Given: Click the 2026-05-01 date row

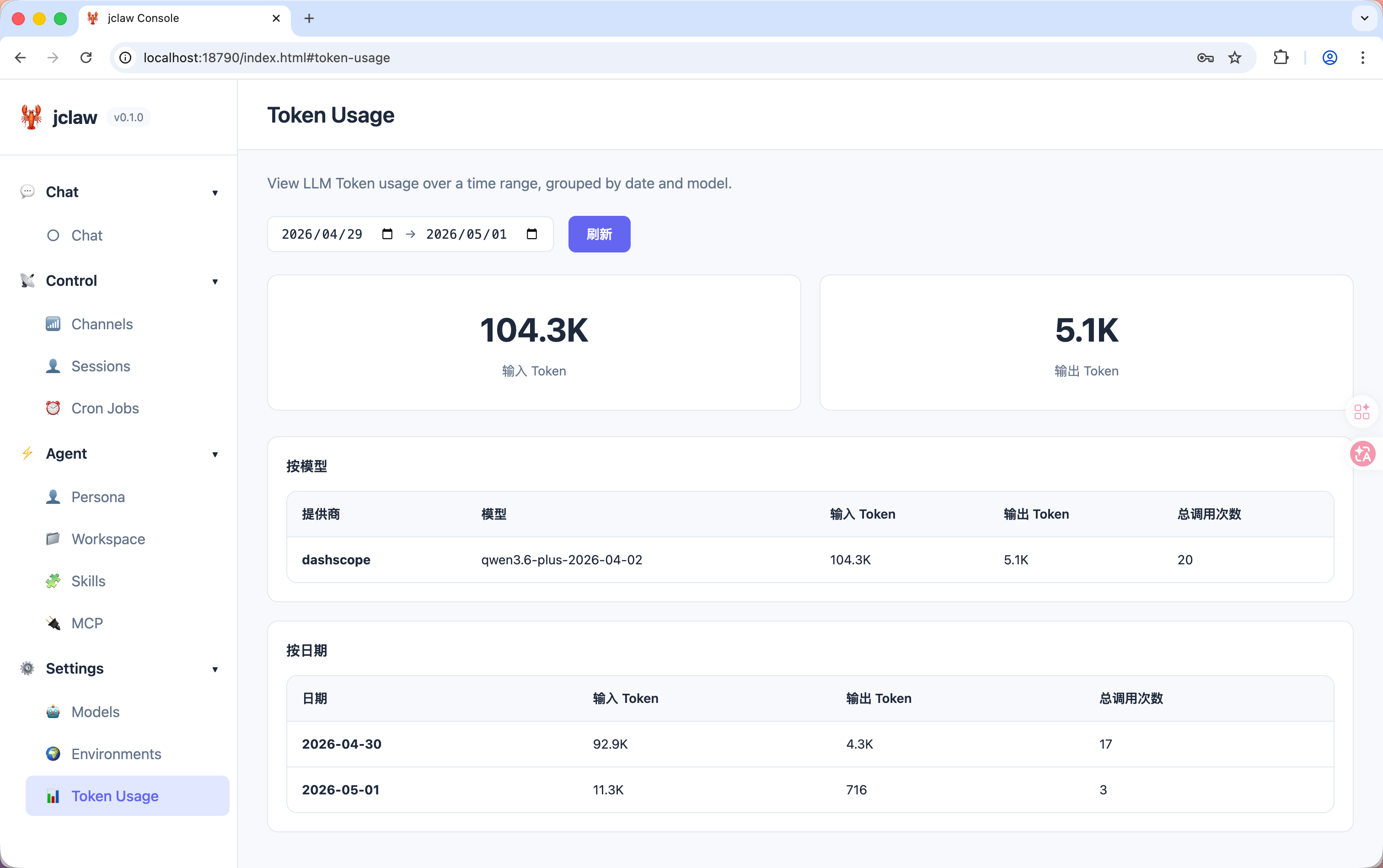Looking at the screenshot, I should [x=810, y=790].
